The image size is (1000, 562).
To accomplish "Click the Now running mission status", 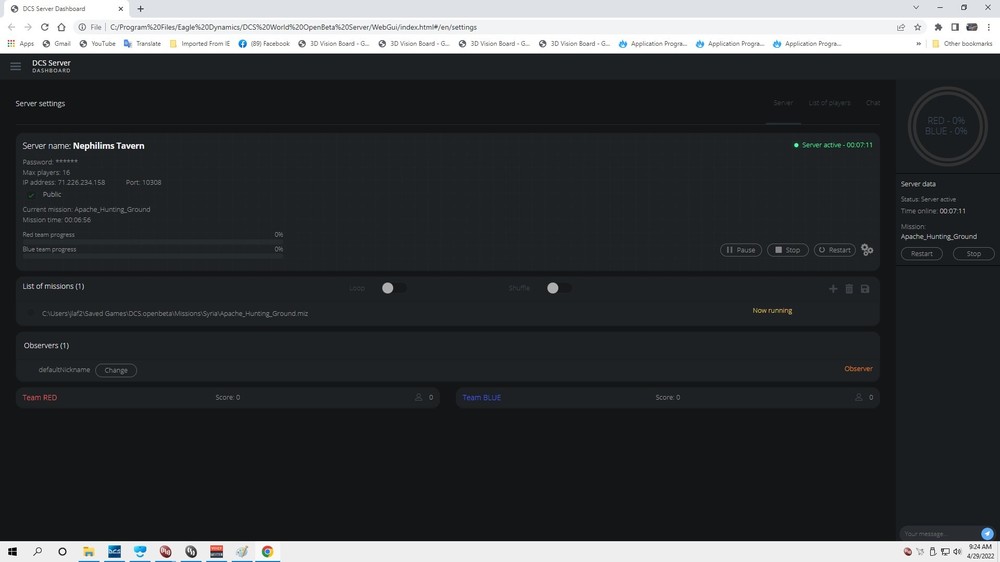I will point(772,311).
